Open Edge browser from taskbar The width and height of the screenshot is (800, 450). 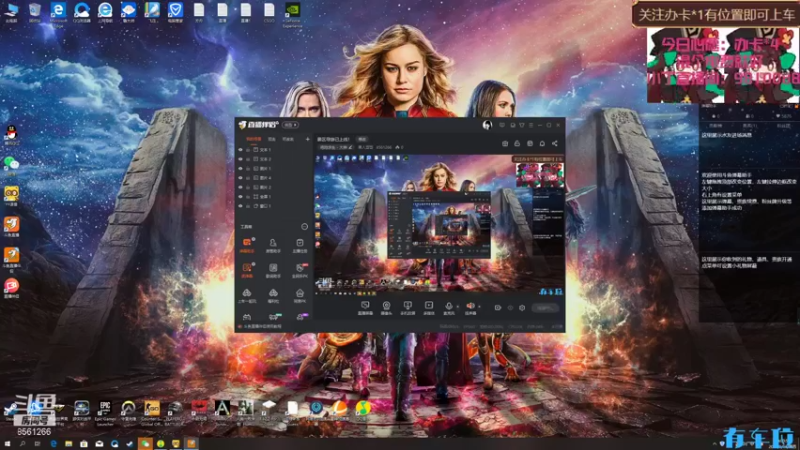coord(54,444)
